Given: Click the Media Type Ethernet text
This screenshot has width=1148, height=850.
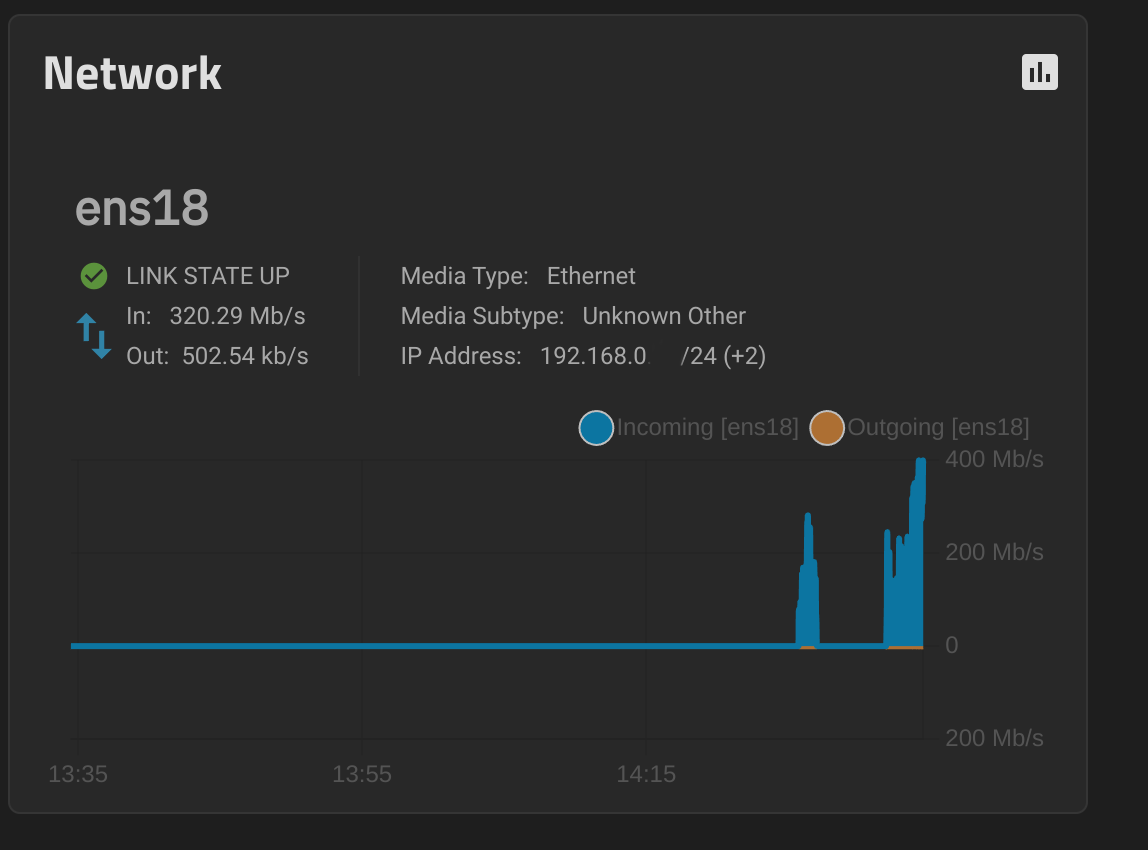Looking at the screenshot, I should pyautogui.click(x=518, y=276).
